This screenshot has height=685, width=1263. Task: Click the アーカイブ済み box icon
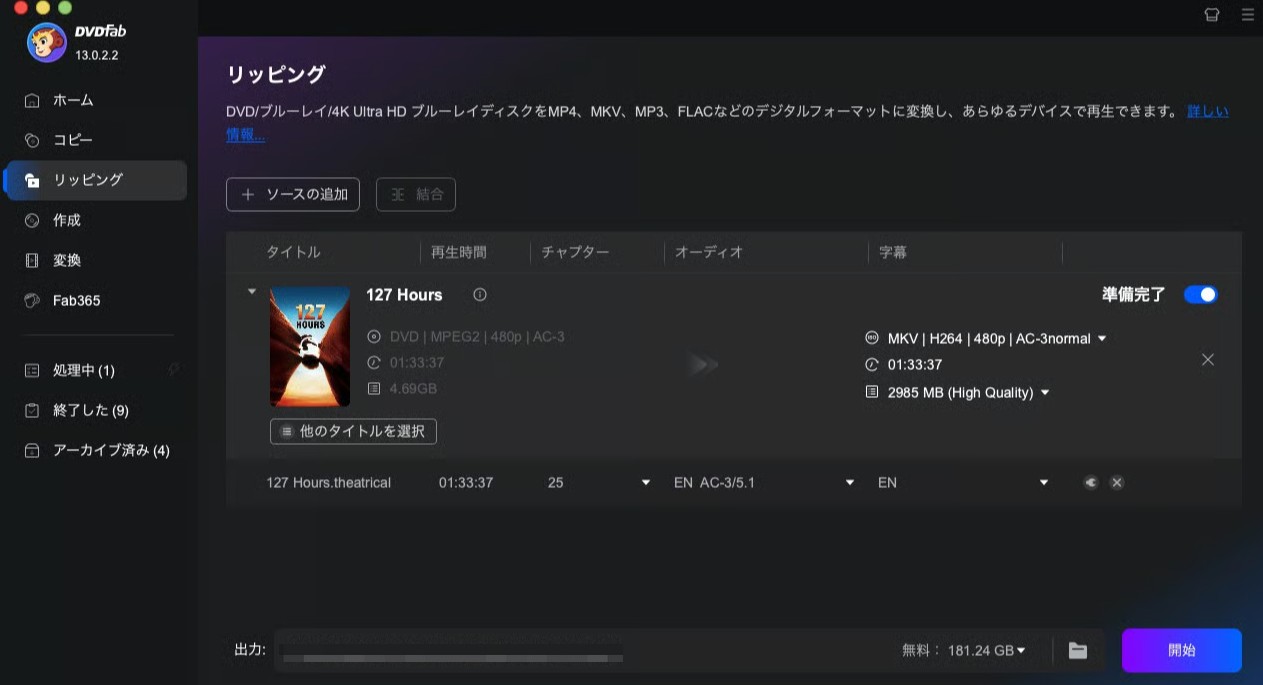[32, 450]
